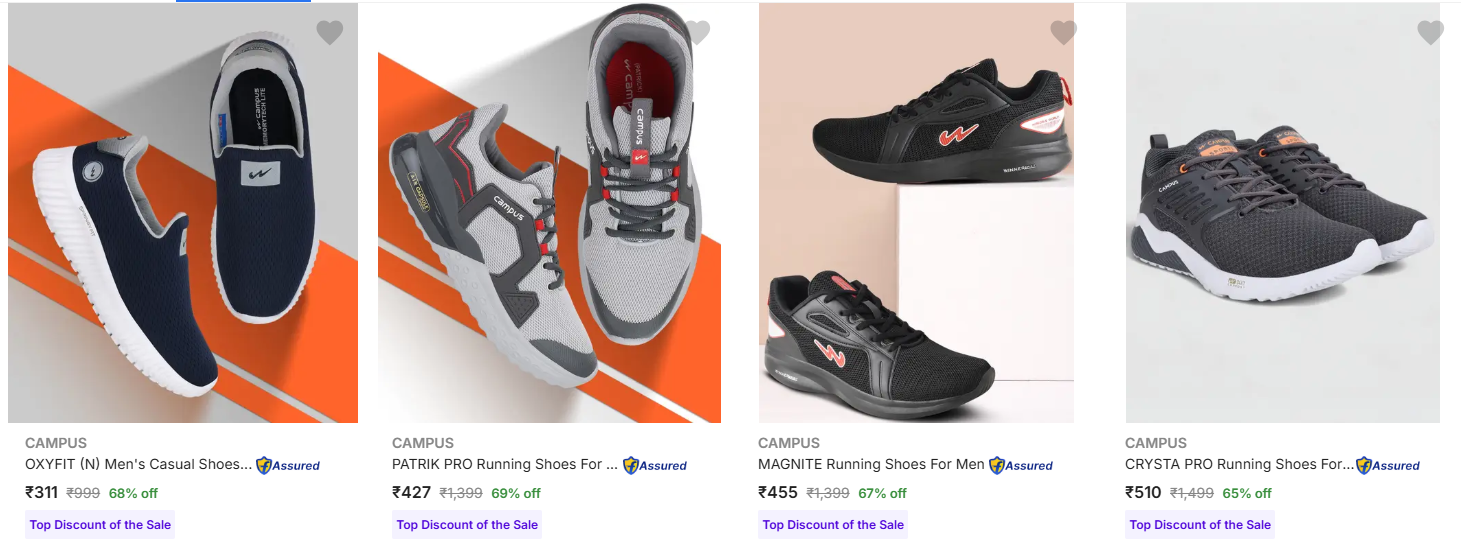Image resolution: width=1461 pixels, height=546 pixels.
Task: Toggle wishlist heart for CRYSTA PRO shoes
Action: (1430, 33)
